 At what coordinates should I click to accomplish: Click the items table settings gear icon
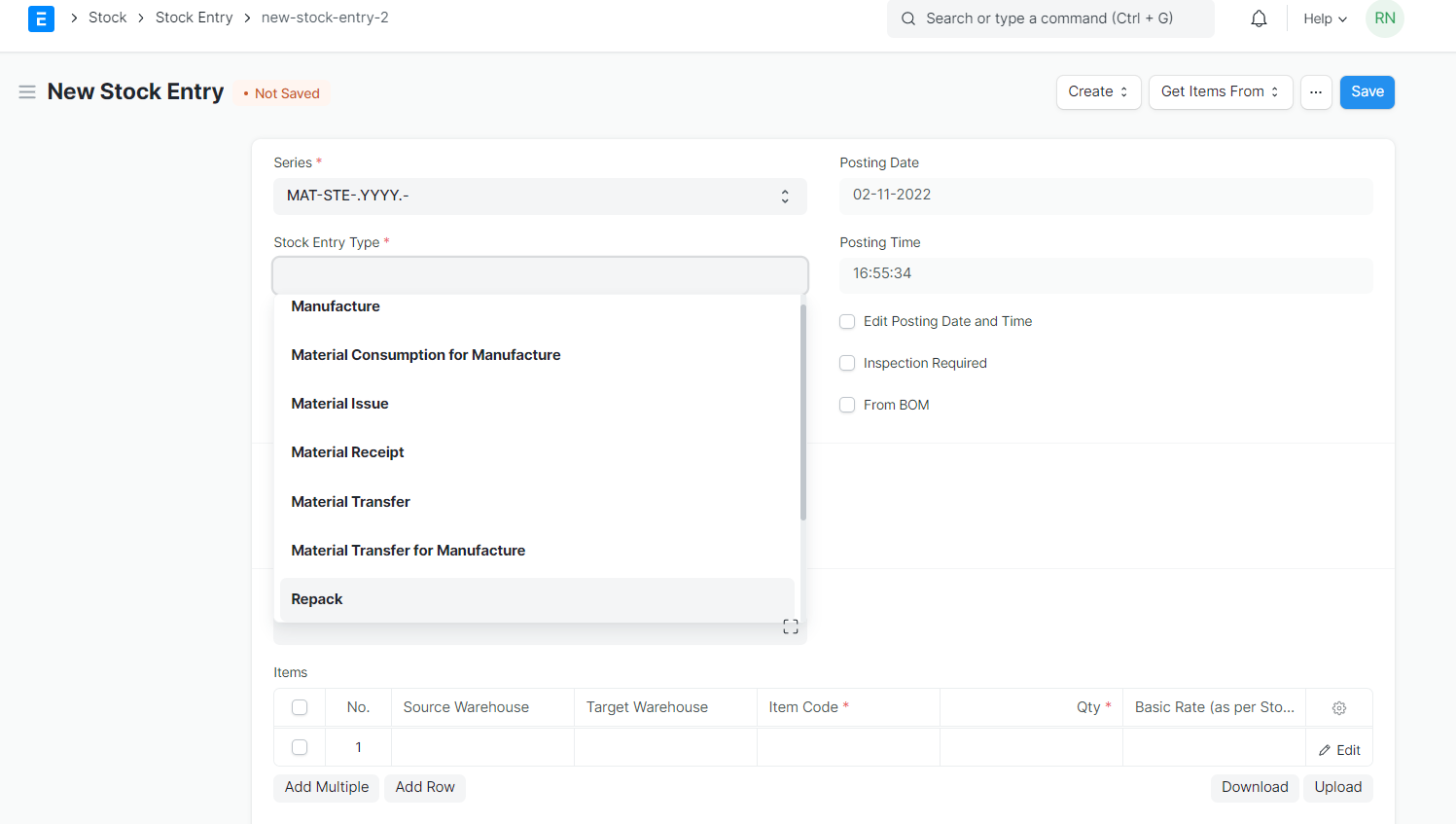pos(1338,708)
